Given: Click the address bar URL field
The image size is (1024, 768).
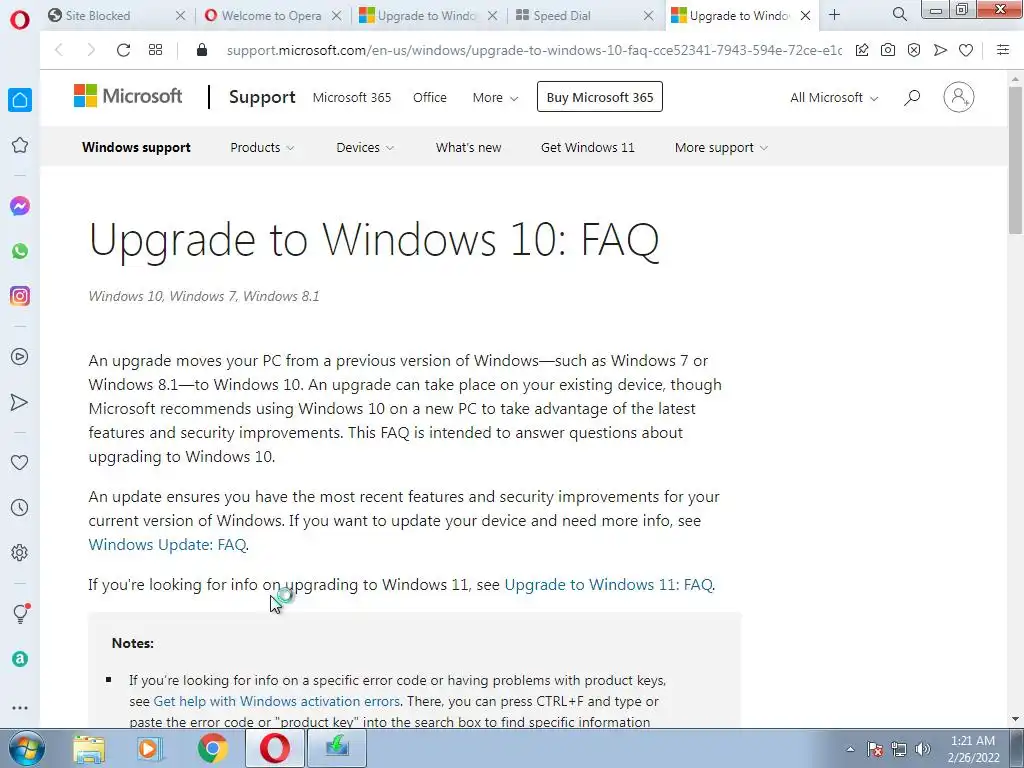Looking at the screenshot, I should point(534,50).
